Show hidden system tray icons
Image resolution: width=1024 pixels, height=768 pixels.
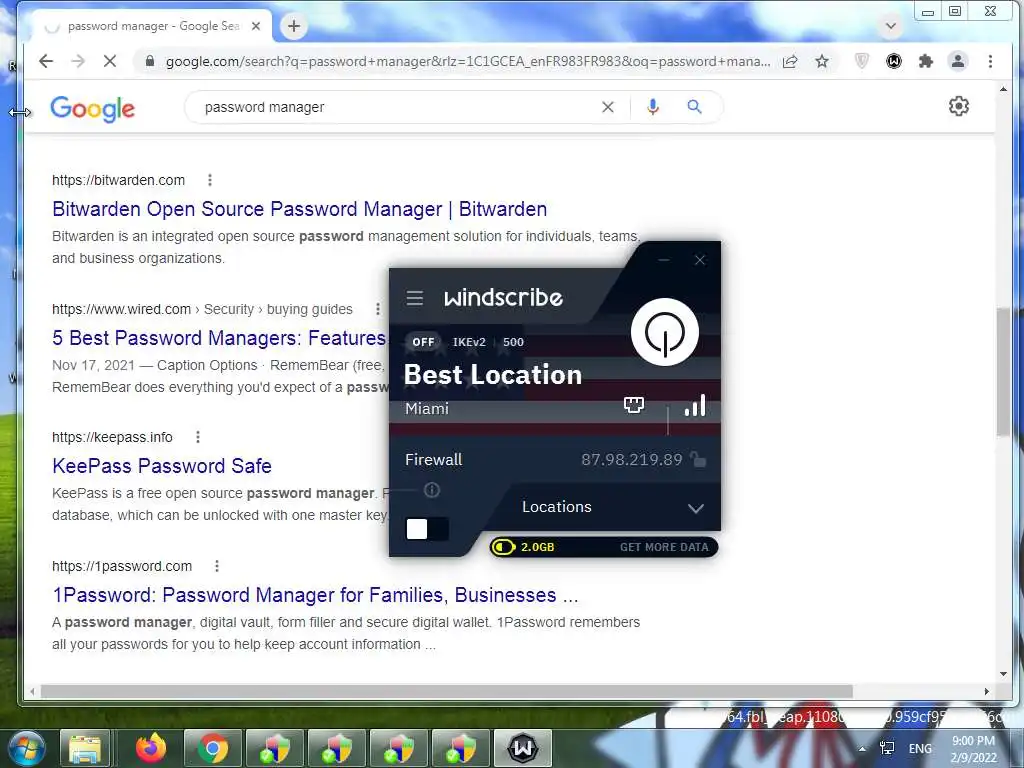point(862,748)
